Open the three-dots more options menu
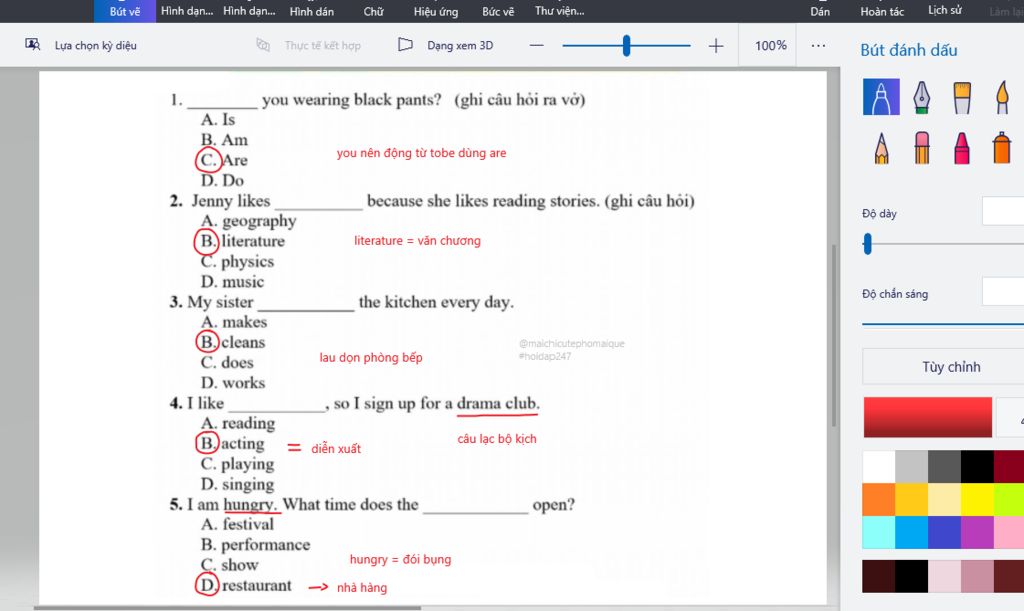This screenshot has width=1024, height=611. click(818, 46)
